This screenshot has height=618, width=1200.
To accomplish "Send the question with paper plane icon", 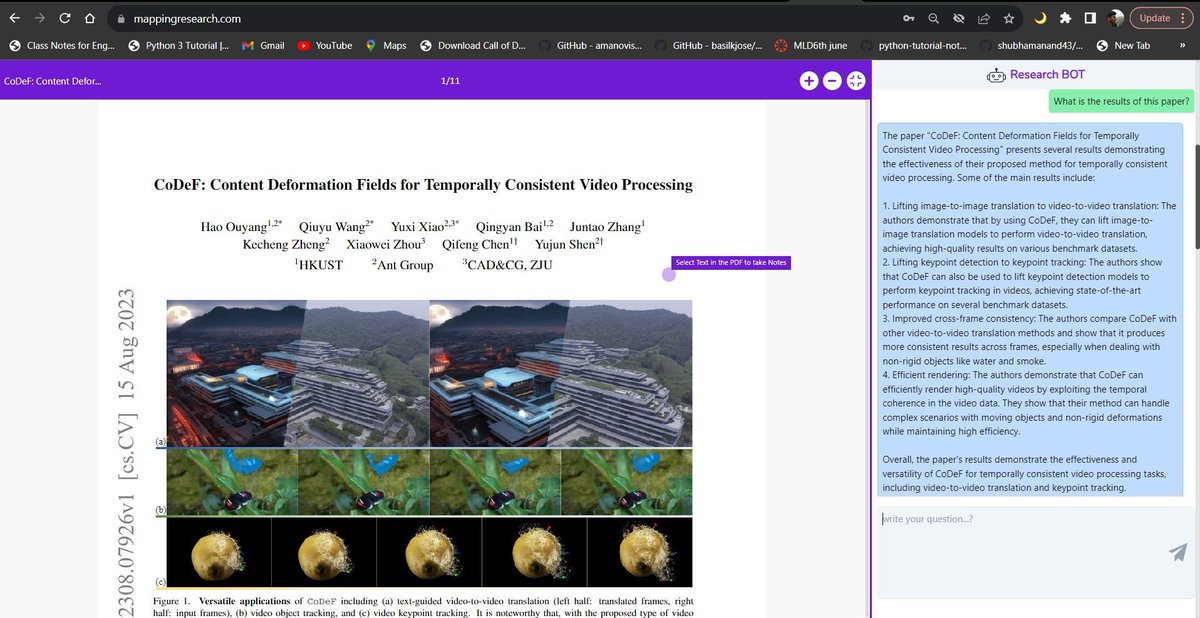I will [x=1178, y=552].
